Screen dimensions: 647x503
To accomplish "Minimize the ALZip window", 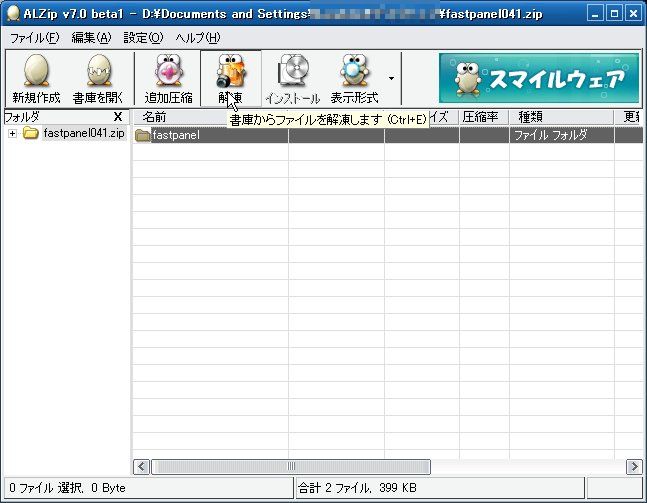I will point(595,14).
